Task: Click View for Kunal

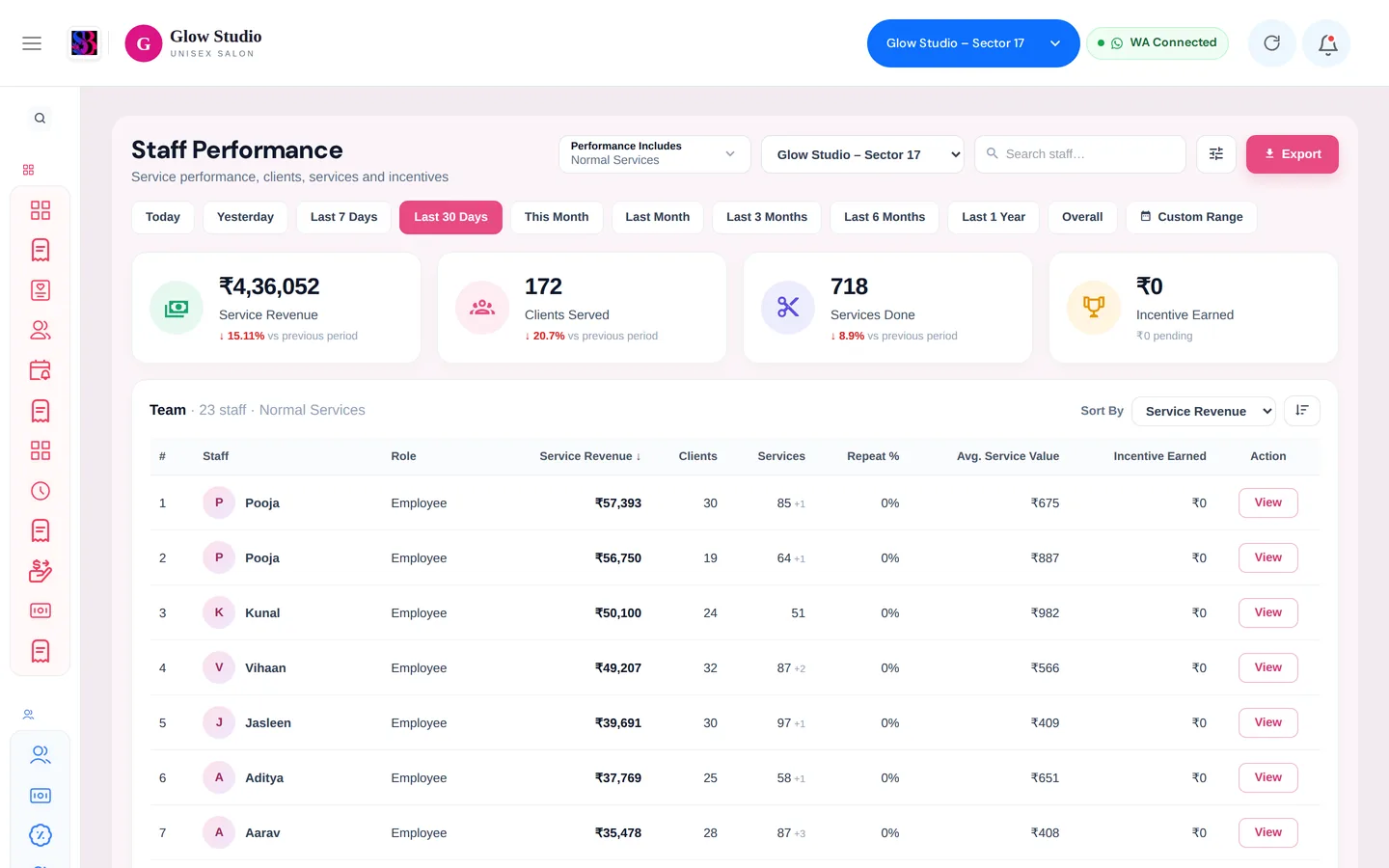Action: click(1268, 612)
